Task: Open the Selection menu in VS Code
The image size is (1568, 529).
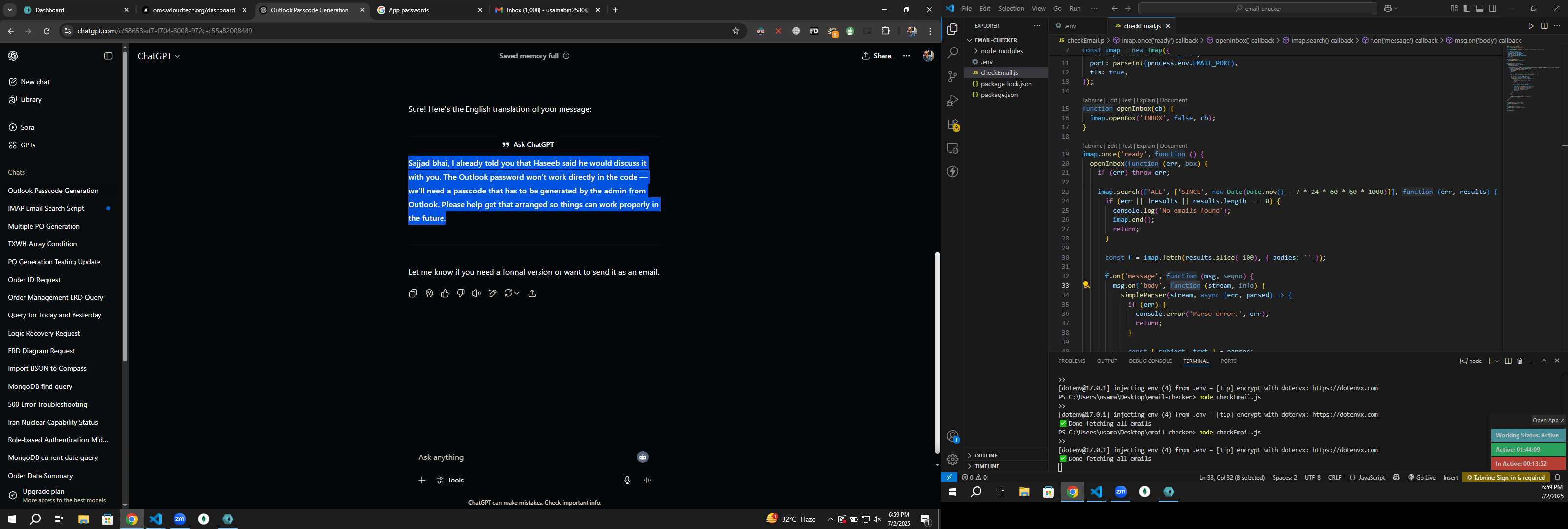Action: point(1010,8)
